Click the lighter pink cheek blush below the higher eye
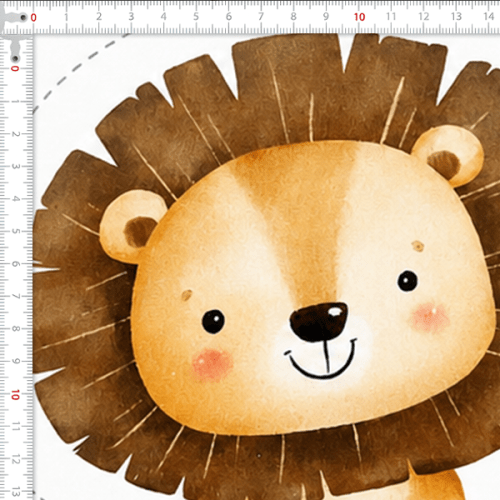 [x=430, y=317]
